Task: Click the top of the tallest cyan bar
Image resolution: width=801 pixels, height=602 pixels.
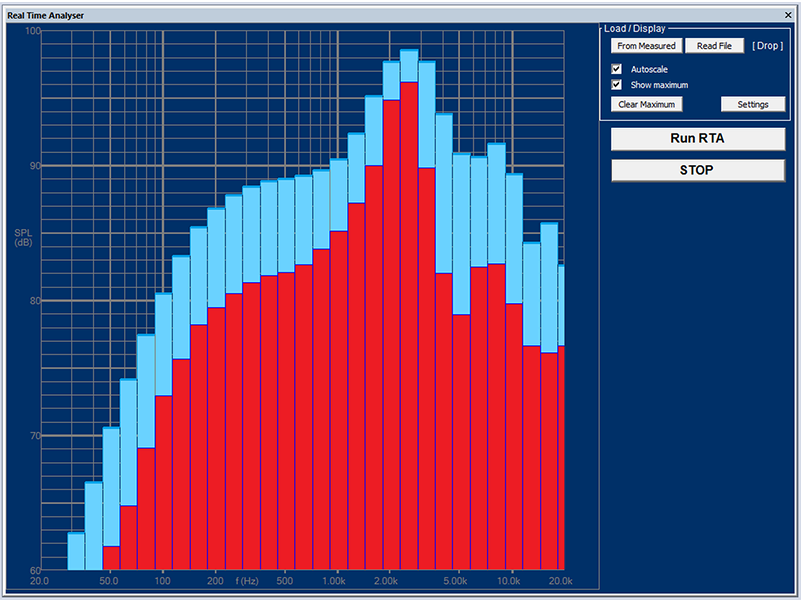Action: click(x=409, y=51)
